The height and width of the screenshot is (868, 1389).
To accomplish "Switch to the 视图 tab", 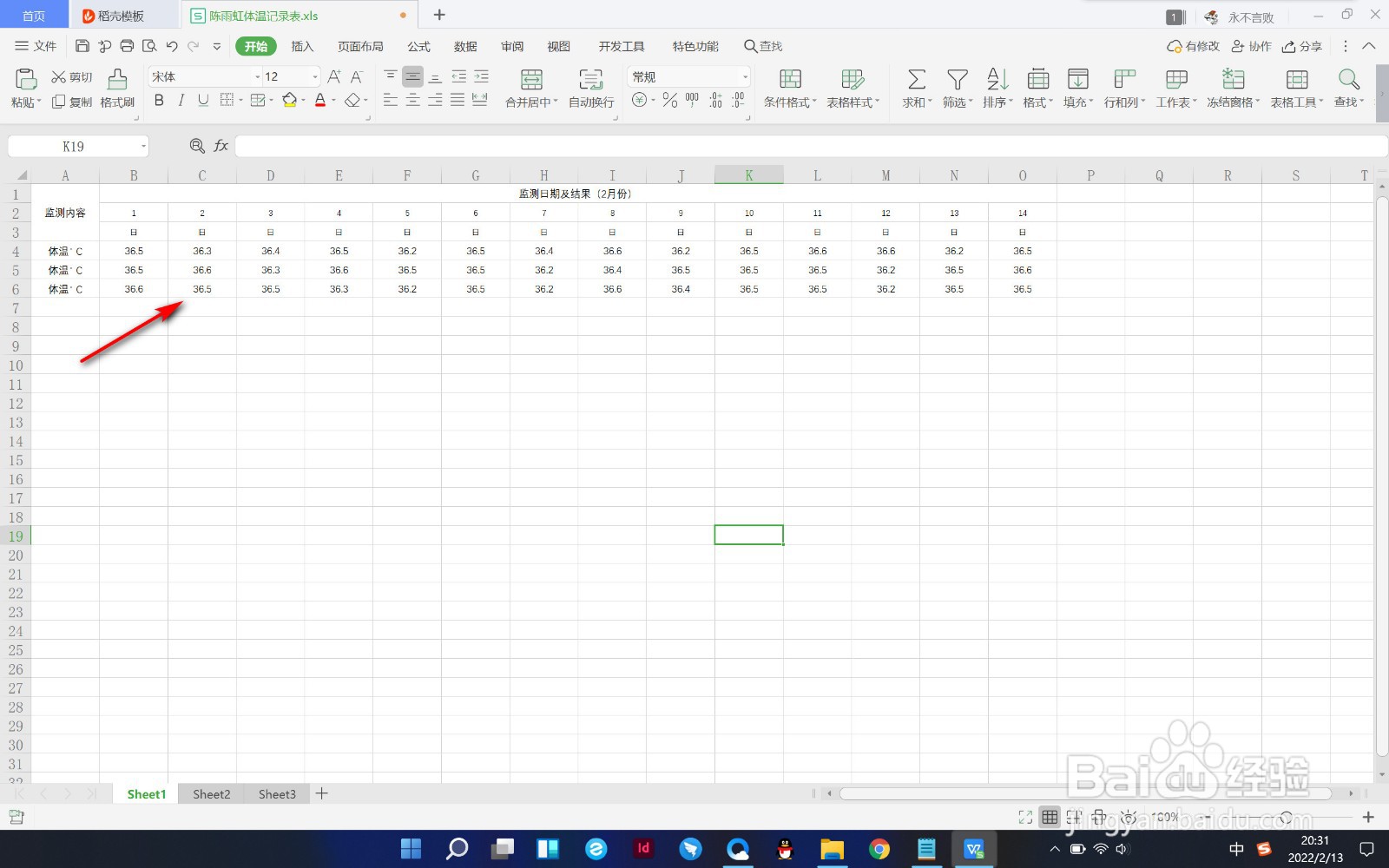I will 558,46.
